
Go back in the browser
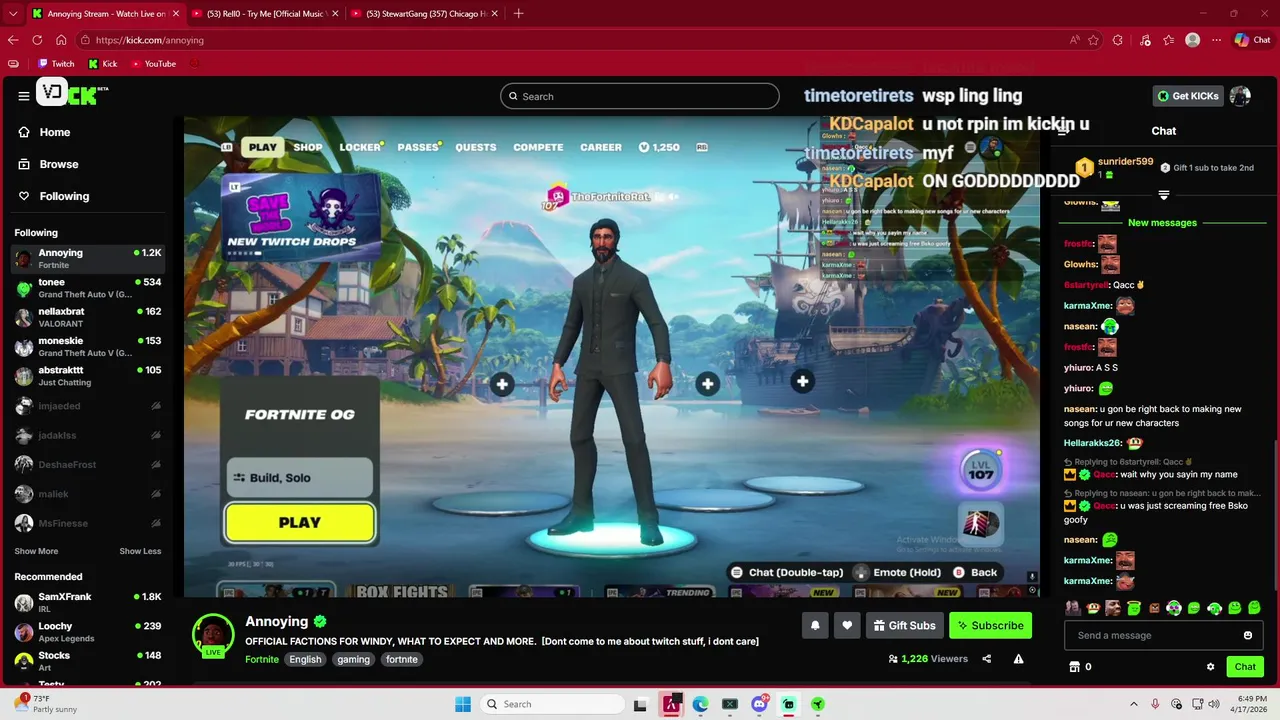[13, 40]
